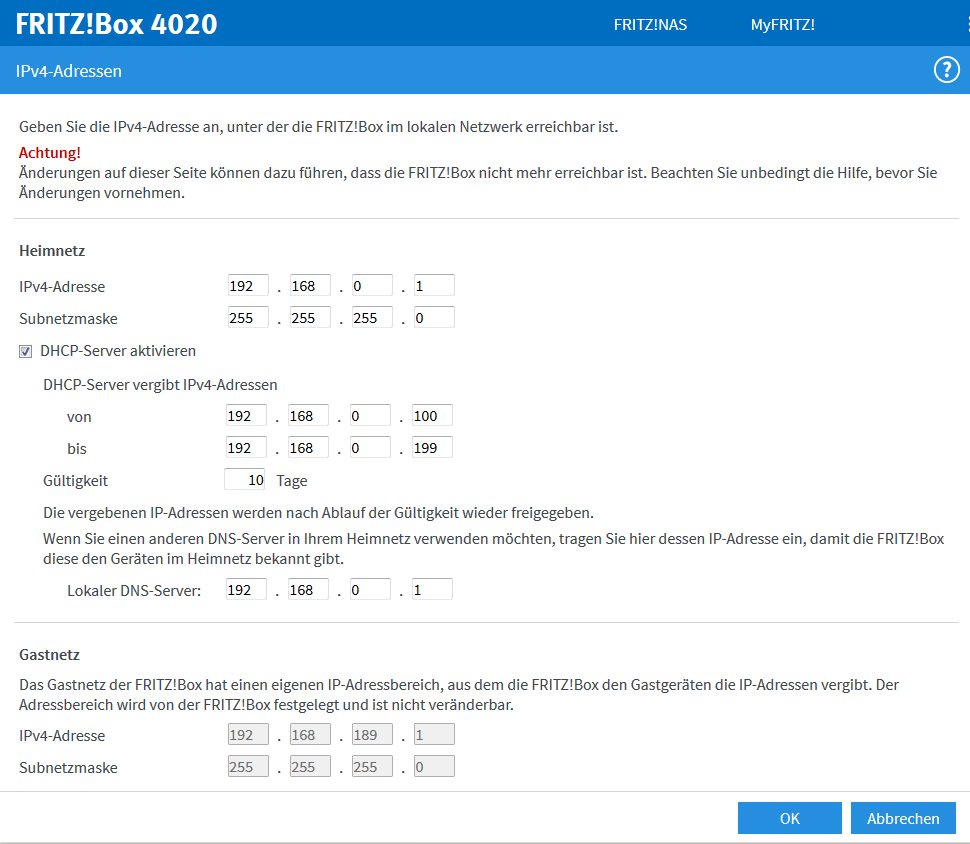Click third octet of DHCP 'von' address
970x844 pixels.
(x=370, y=415)
